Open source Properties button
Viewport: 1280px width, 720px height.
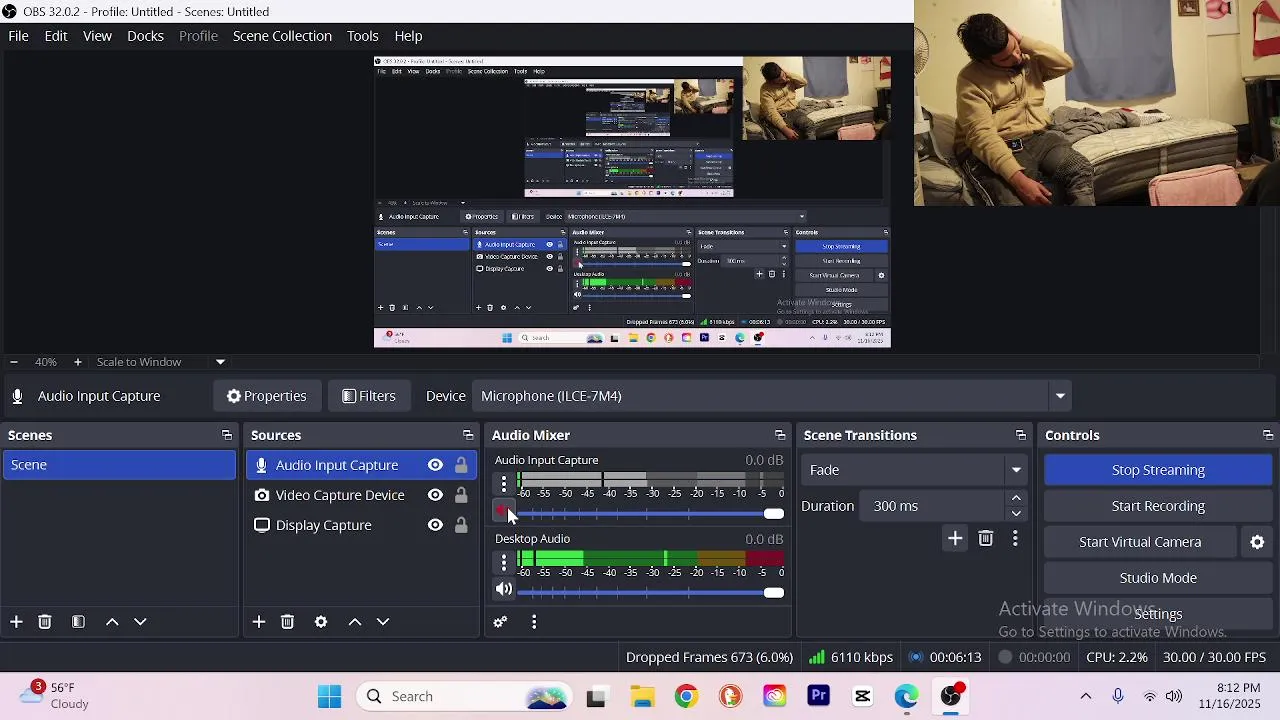[x=266, y=396]
